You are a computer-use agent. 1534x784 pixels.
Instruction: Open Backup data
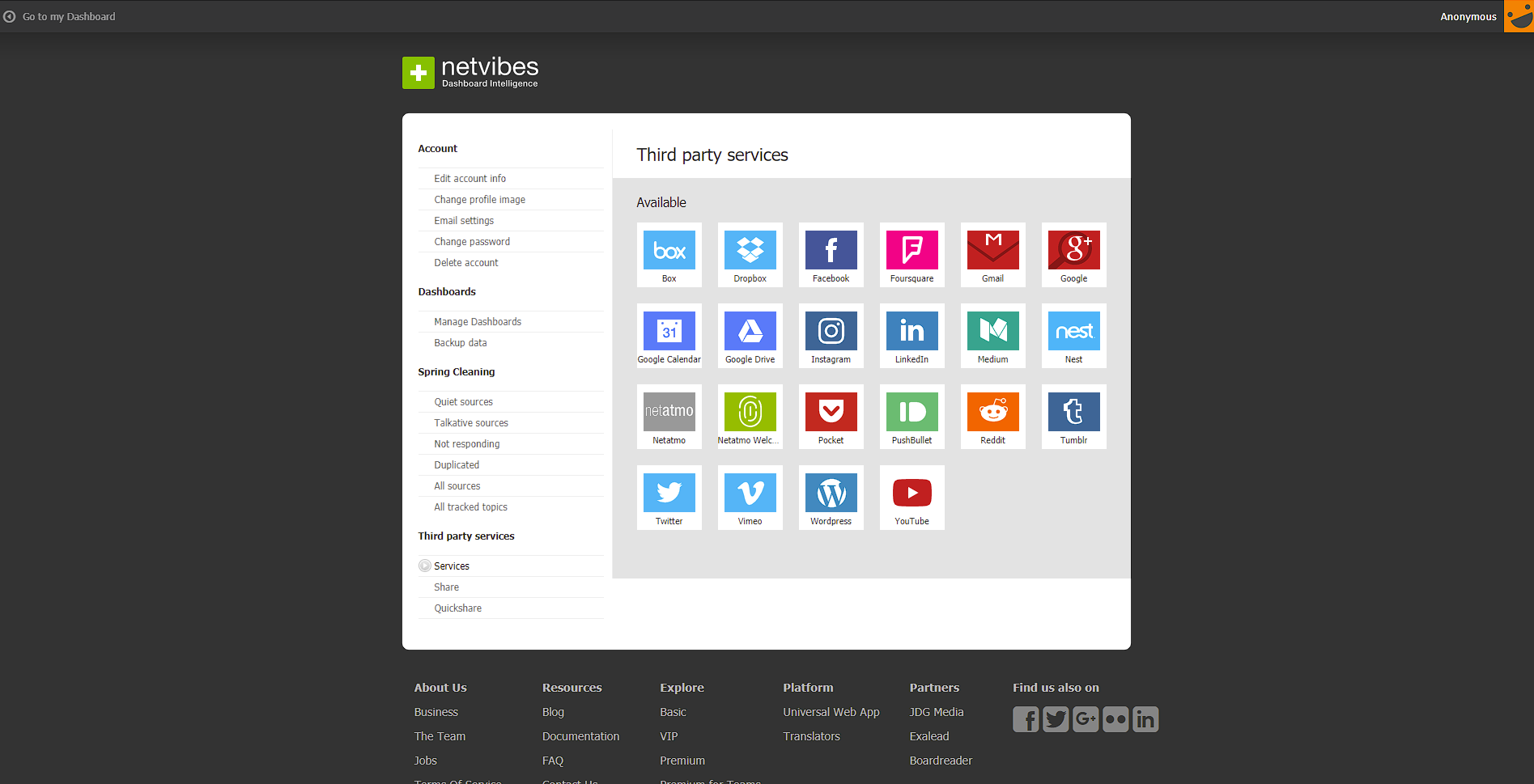click(x=461, y=343)
